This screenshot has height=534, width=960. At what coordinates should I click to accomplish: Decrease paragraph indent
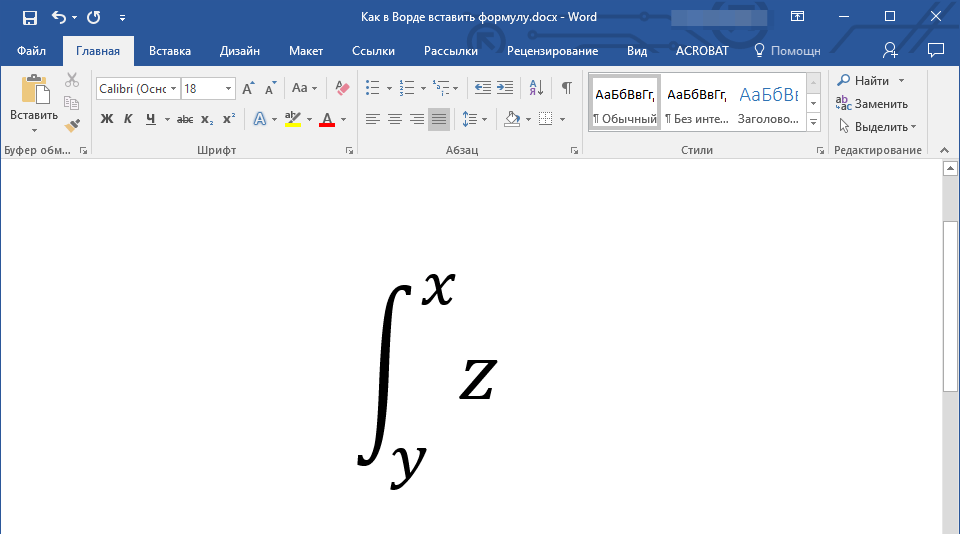(482, 88)
